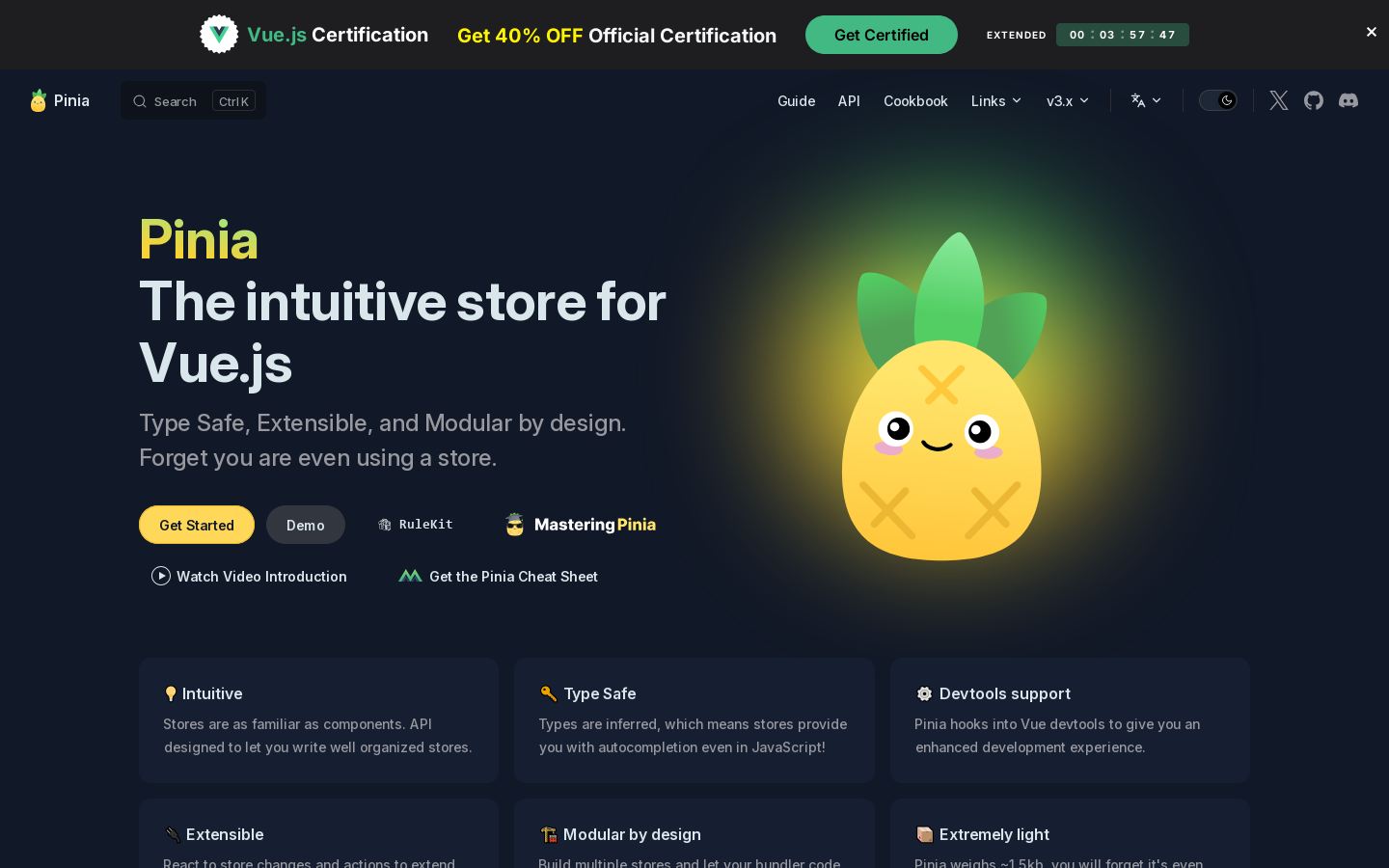The width and height of the screenshot is (1389, 868).
Task: Open the Mastering Pinia link
Action: 581,525
